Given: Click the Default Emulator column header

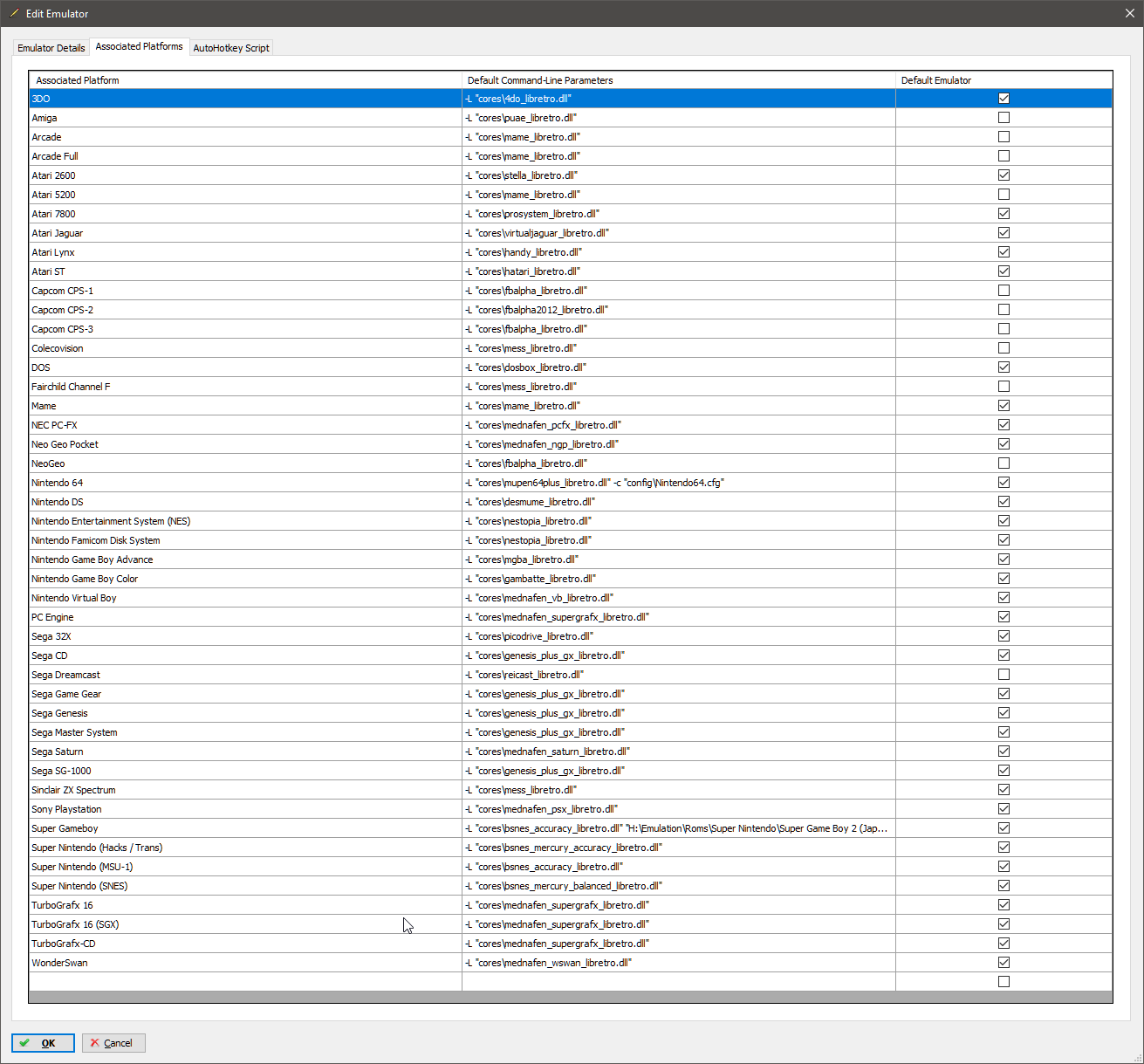Looking at the screenshot, I should tap(1004, 80).
